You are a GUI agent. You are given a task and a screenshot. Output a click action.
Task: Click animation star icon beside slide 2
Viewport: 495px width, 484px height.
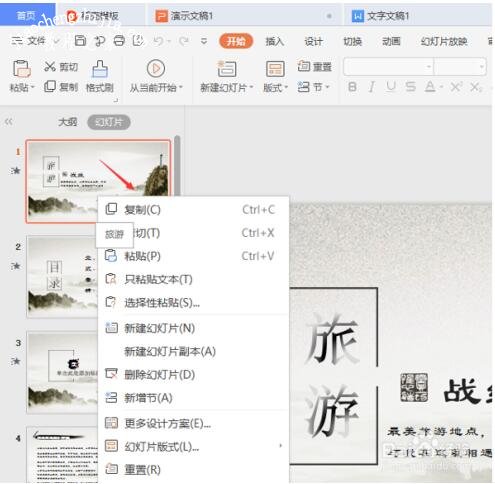16,266
